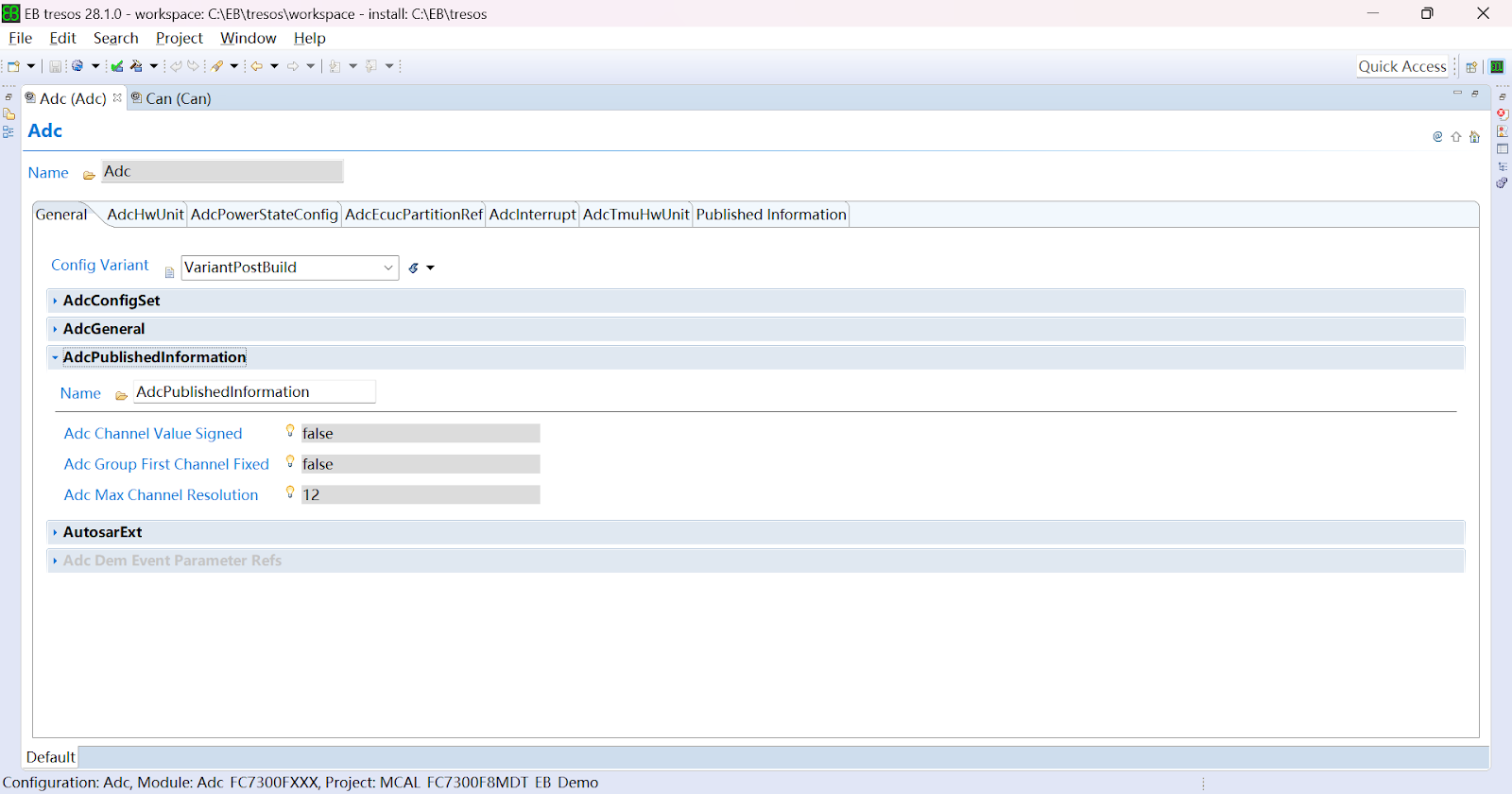Open the project explorer left sidebar icon
The height and width of the screenshot is (794, 1512).
9,114
